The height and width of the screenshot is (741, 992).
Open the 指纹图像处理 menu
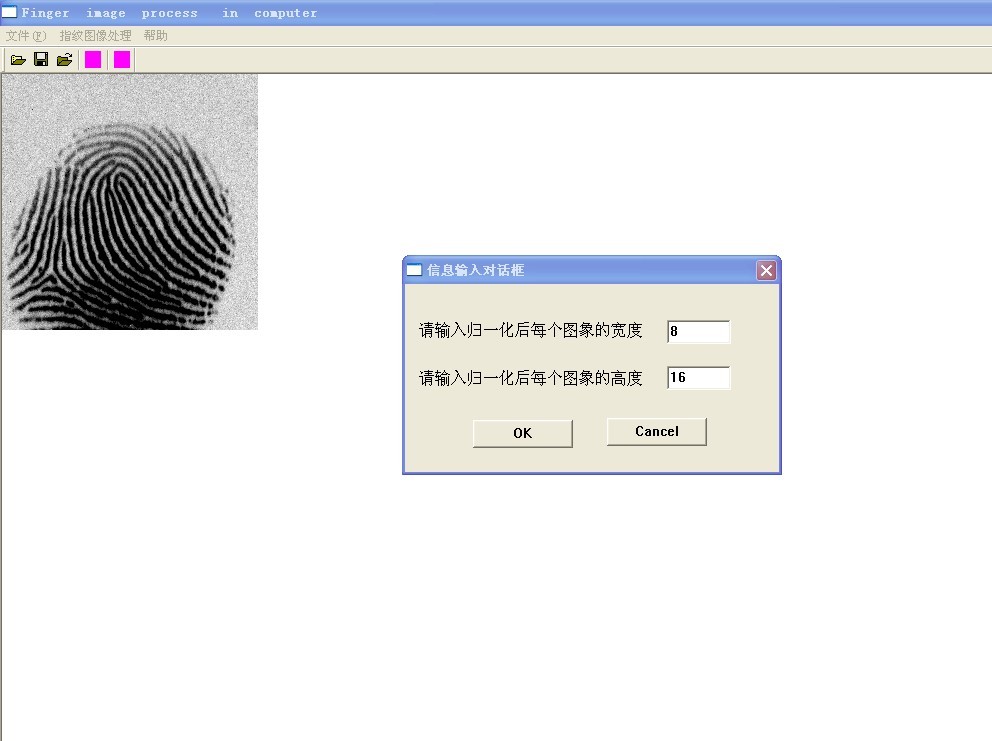coord(95,36)
